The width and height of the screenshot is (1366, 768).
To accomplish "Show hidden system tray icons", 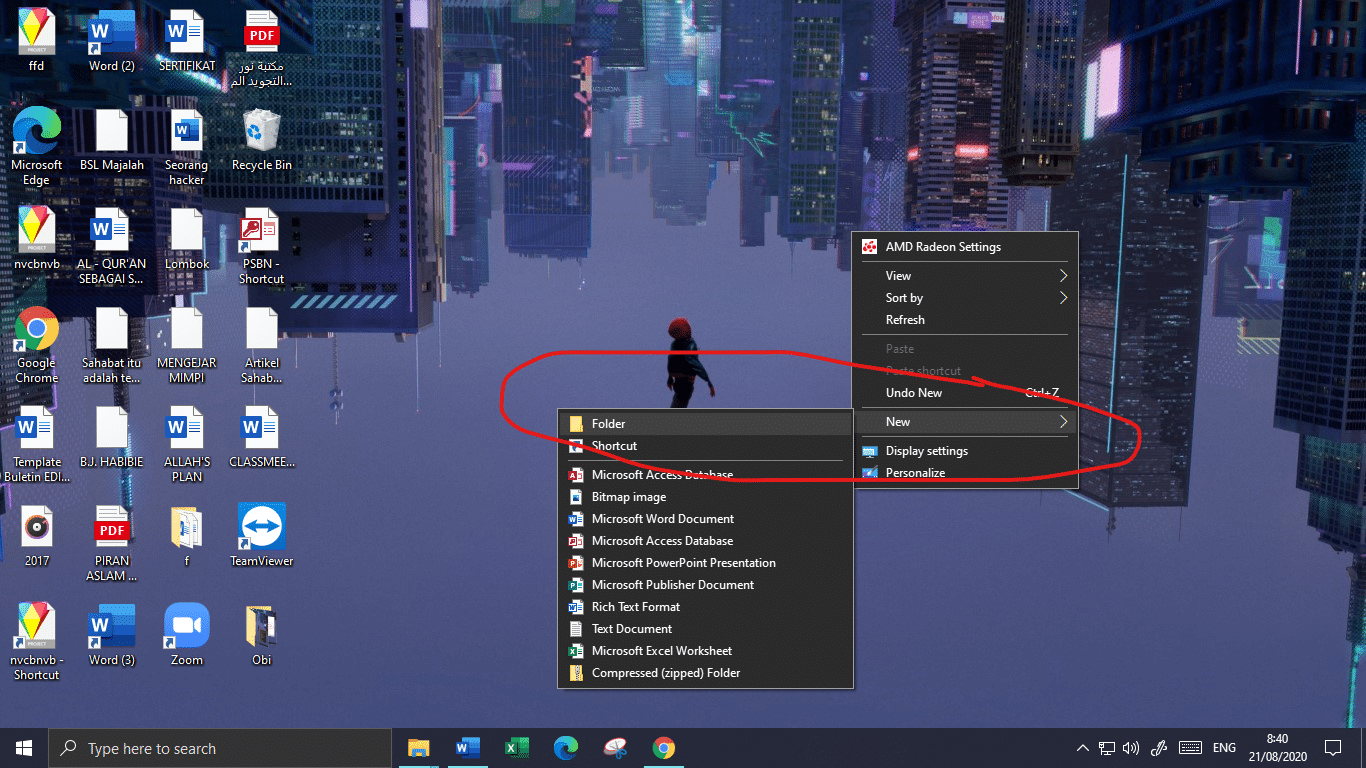I will [x=1083, y=748].
